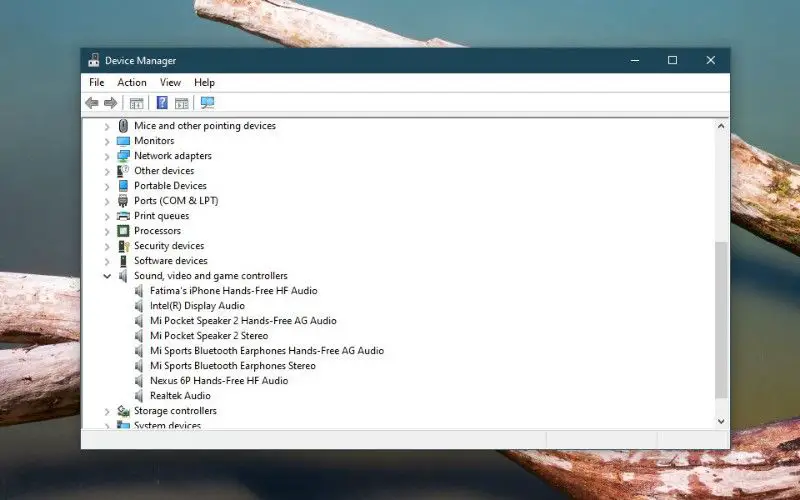Click the Forward arrow toolbar icon

[x=110, y=103]
